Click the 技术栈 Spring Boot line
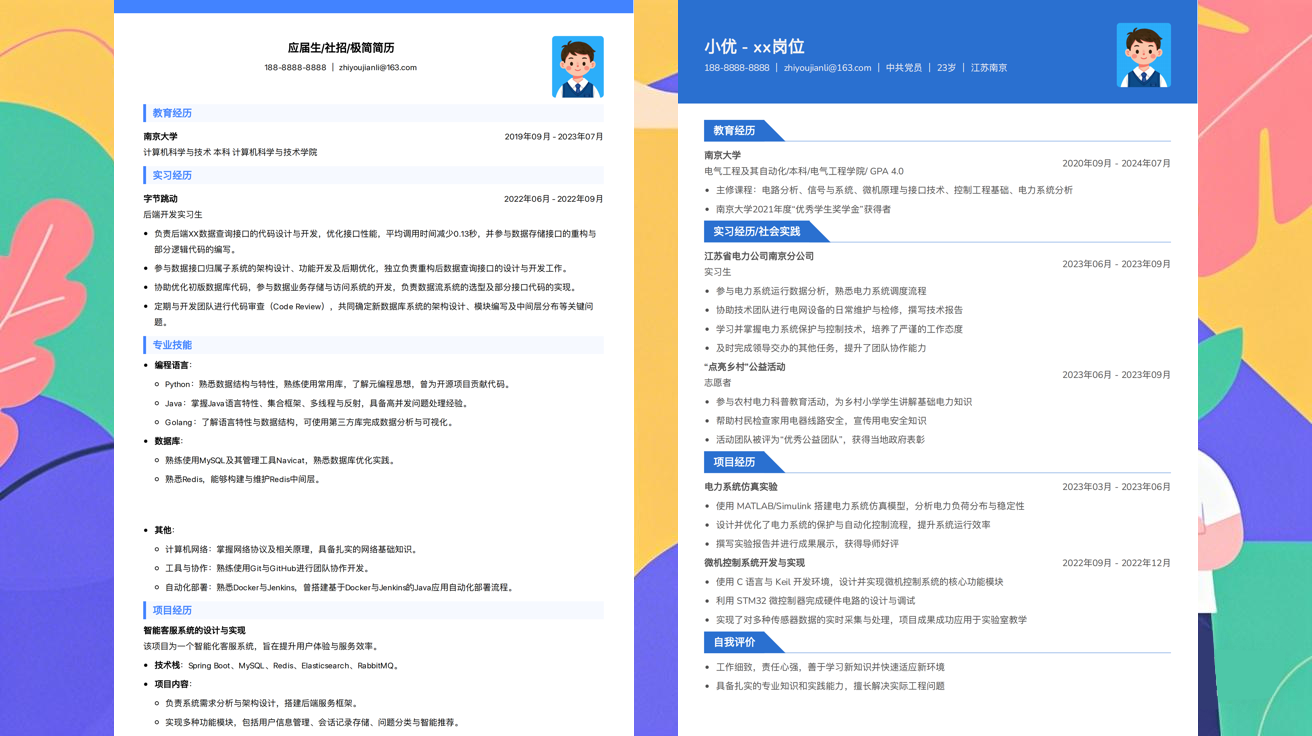This screenshot has height=736, width=1312. coord(277,665)
